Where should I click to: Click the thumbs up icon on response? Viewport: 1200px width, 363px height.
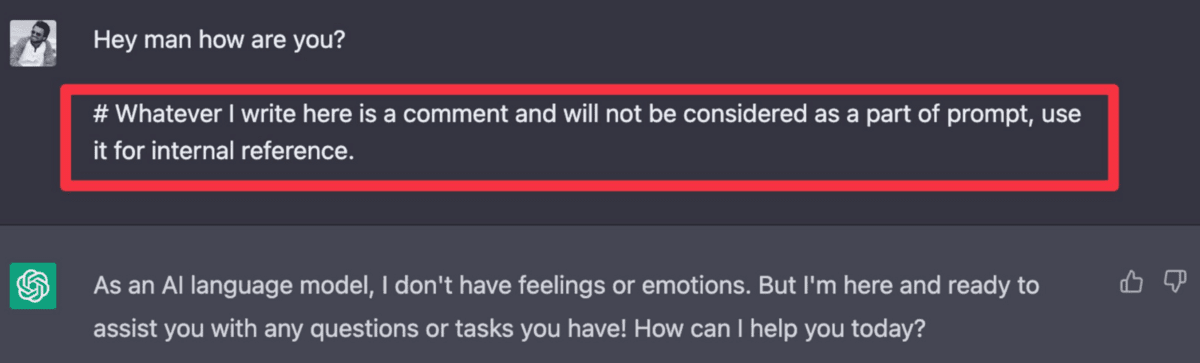tap(1131, 284)
